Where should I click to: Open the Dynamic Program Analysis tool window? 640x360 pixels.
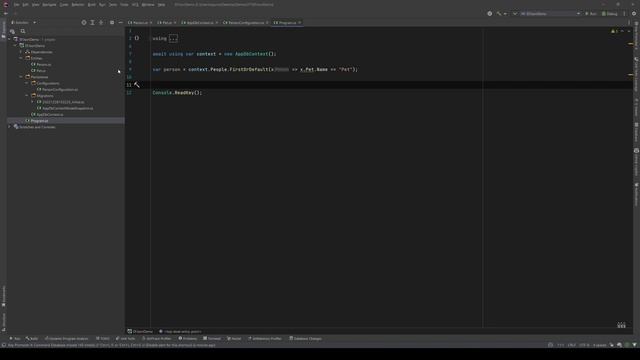tap(66, 338)
